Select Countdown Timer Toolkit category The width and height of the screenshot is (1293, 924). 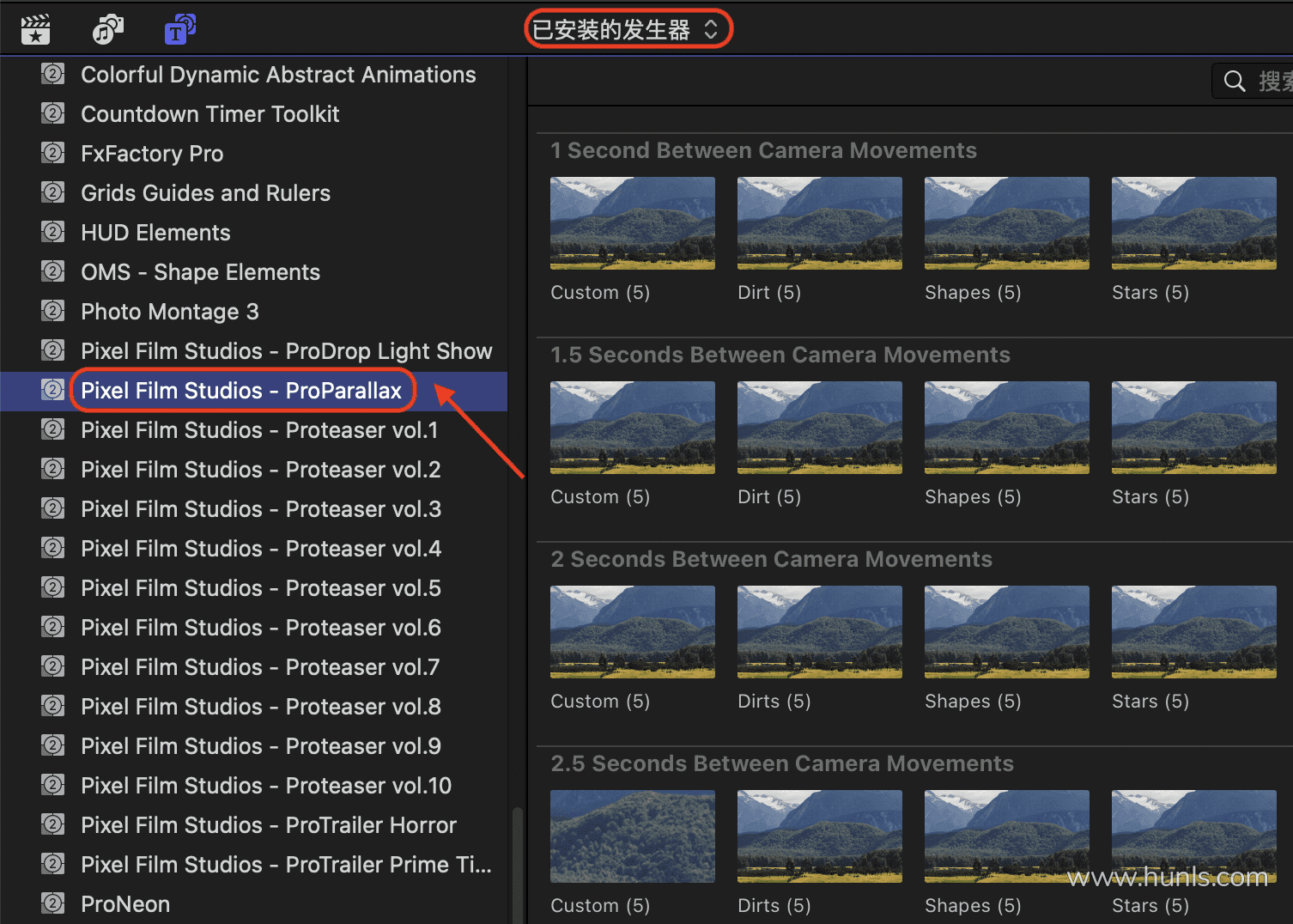point(254,114)
